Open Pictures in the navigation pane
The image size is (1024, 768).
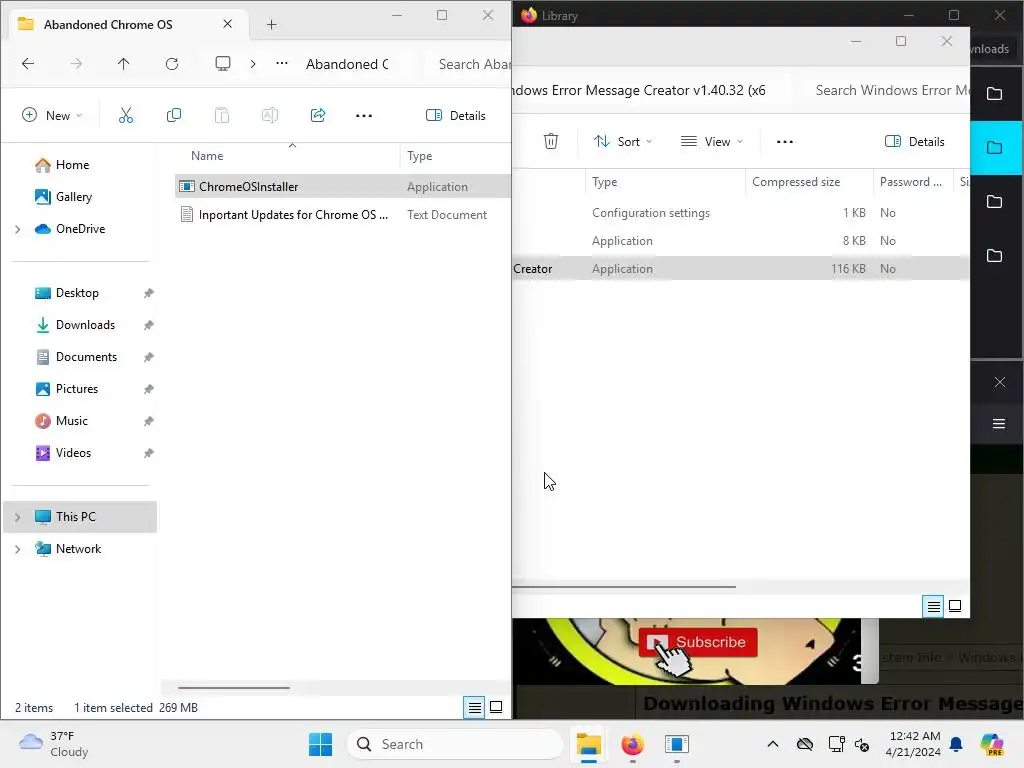click(66, 389)
